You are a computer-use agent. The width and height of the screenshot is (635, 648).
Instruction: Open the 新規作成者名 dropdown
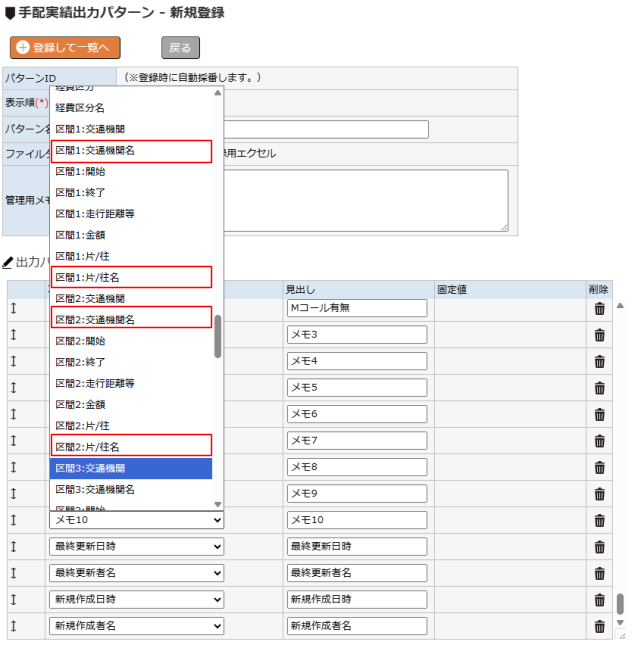tap(136, 626)
